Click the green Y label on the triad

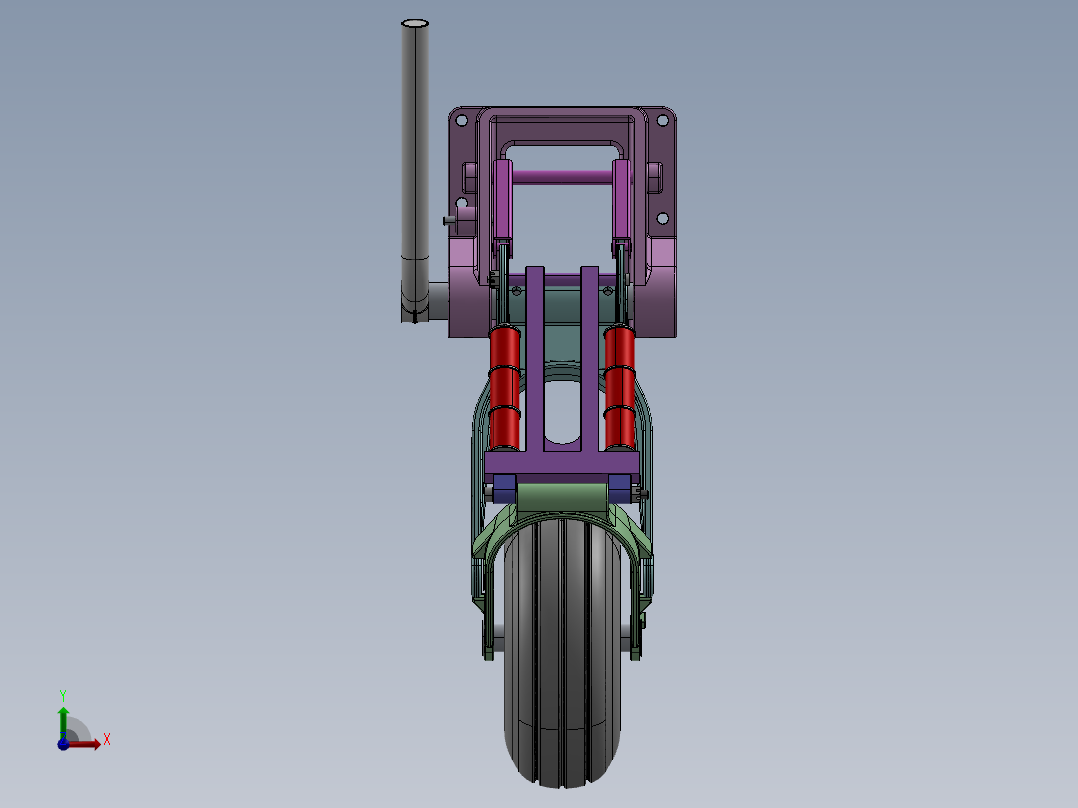pos(63,694)
